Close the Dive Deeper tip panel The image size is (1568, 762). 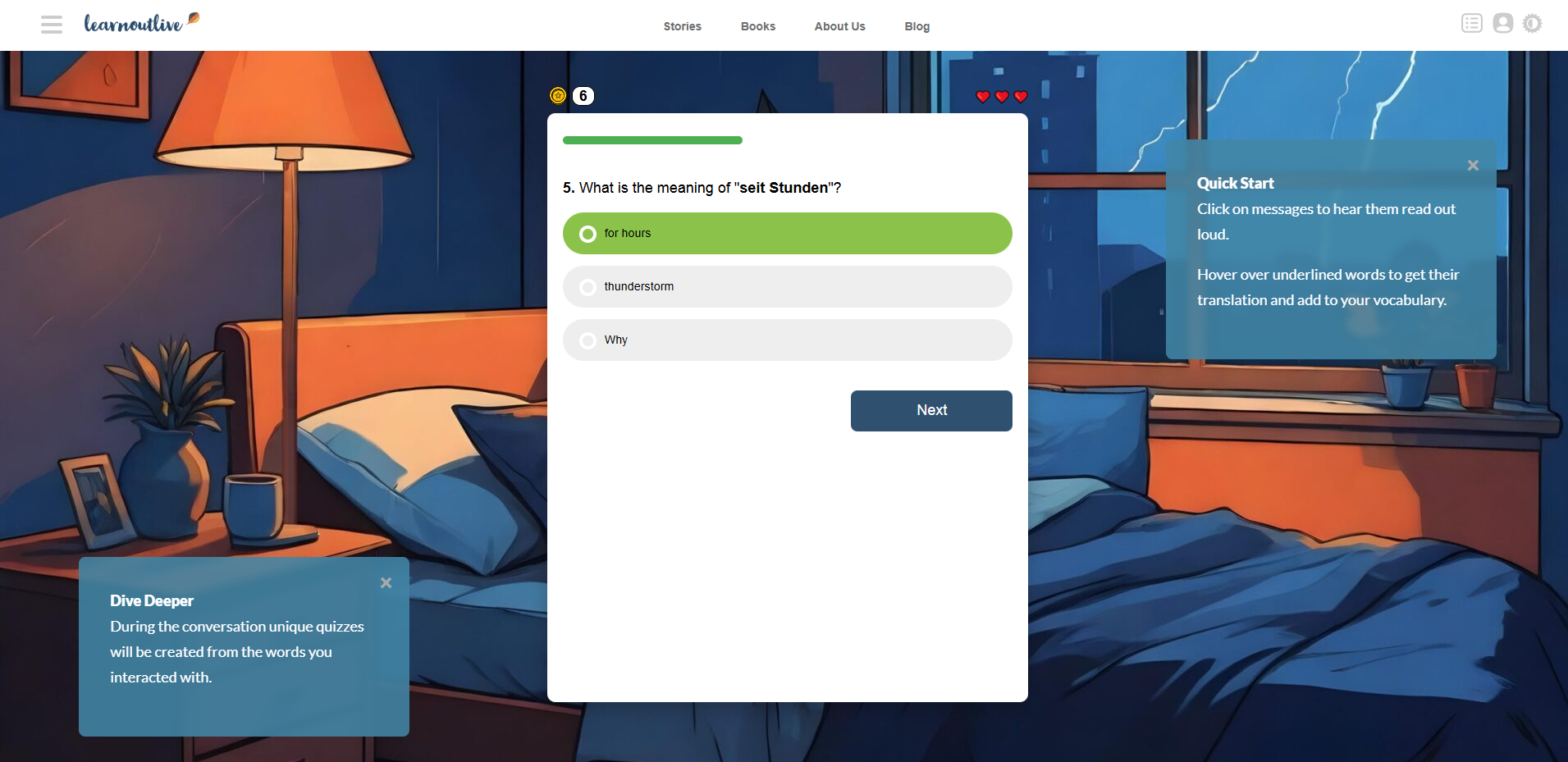[386, 583]
